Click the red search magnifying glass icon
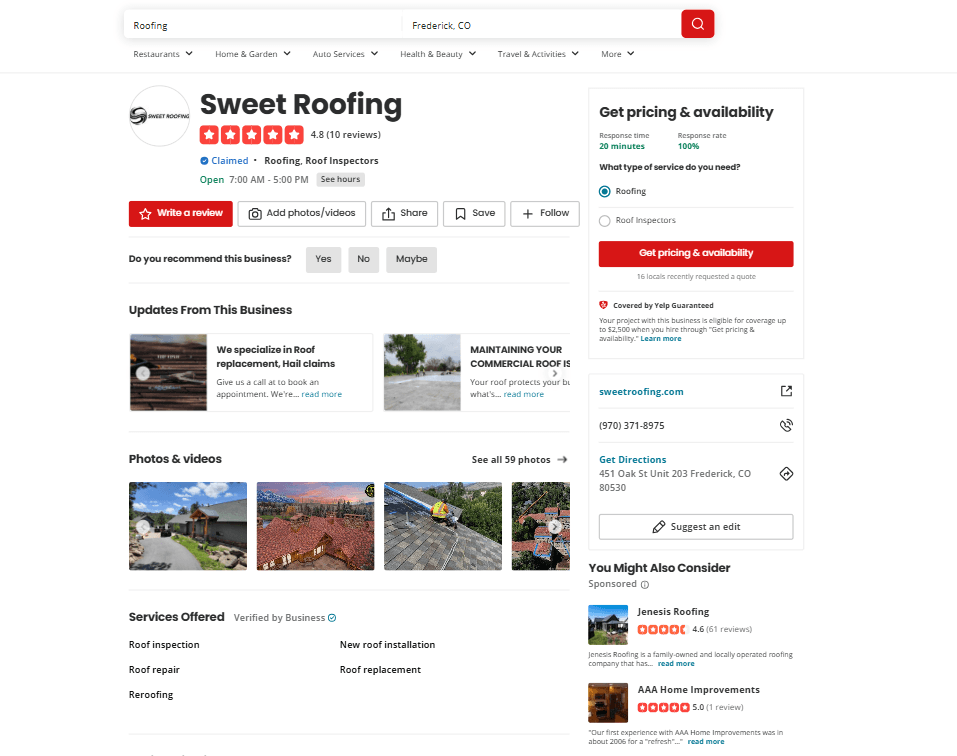This screenshot has height=756, width=957. (x=697, y=23)
